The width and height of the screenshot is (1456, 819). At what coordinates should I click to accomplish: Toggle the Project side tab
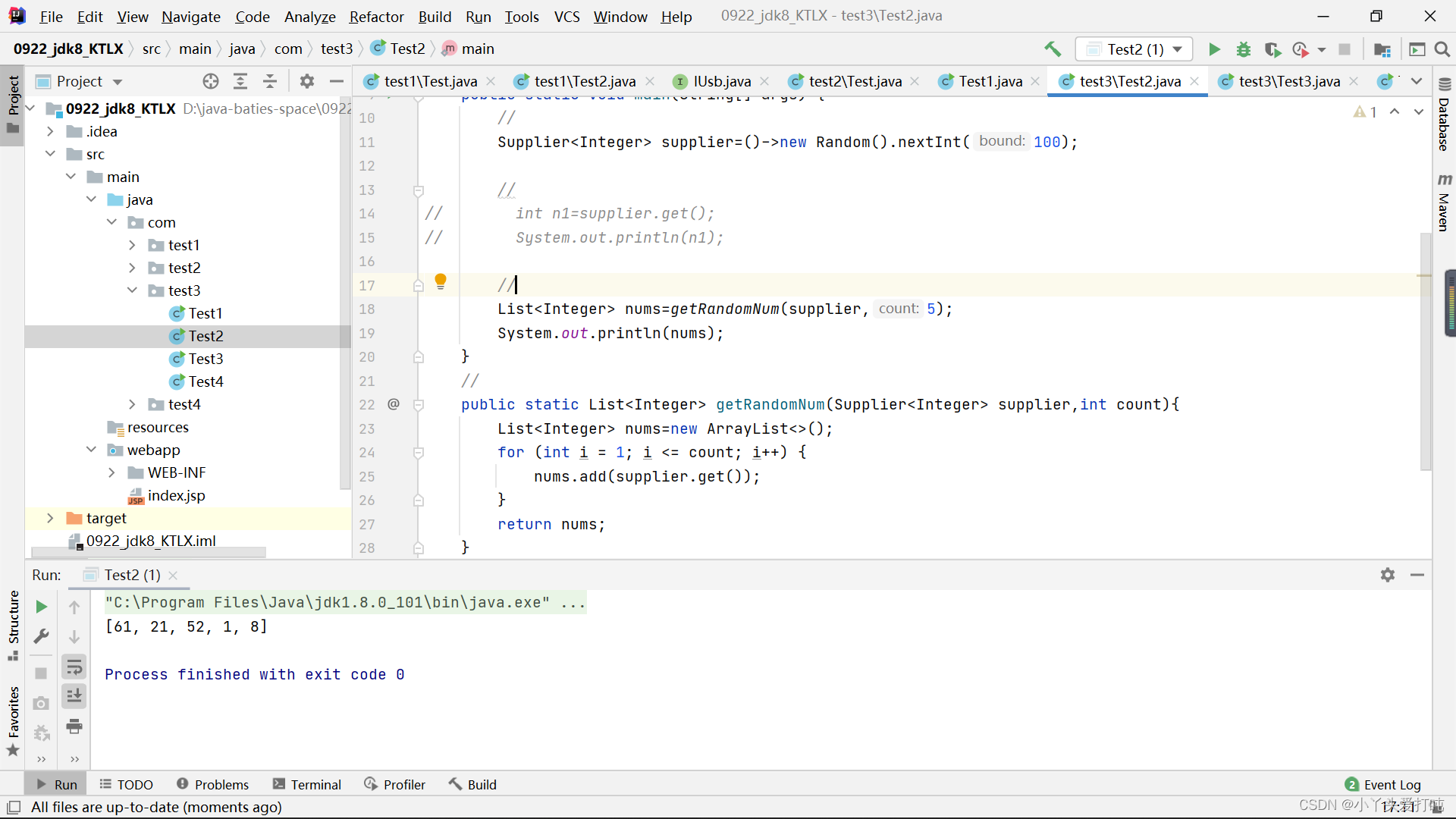click(x=13, y=104)
